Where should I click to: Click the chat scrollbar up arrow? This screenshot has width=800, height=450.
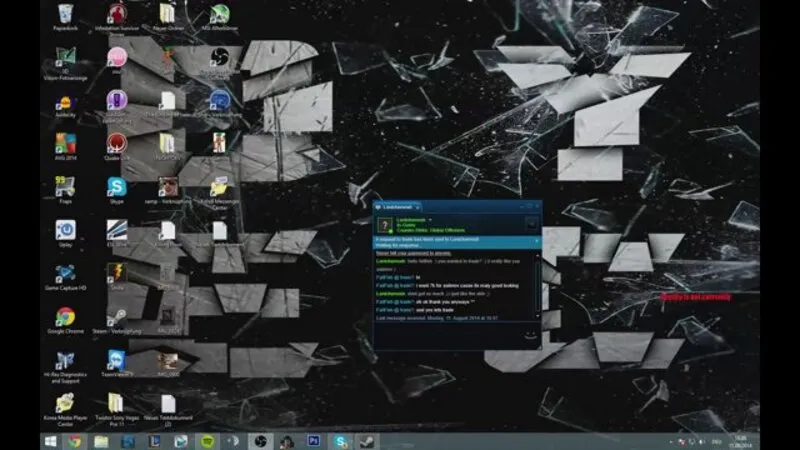coord(537,254)
